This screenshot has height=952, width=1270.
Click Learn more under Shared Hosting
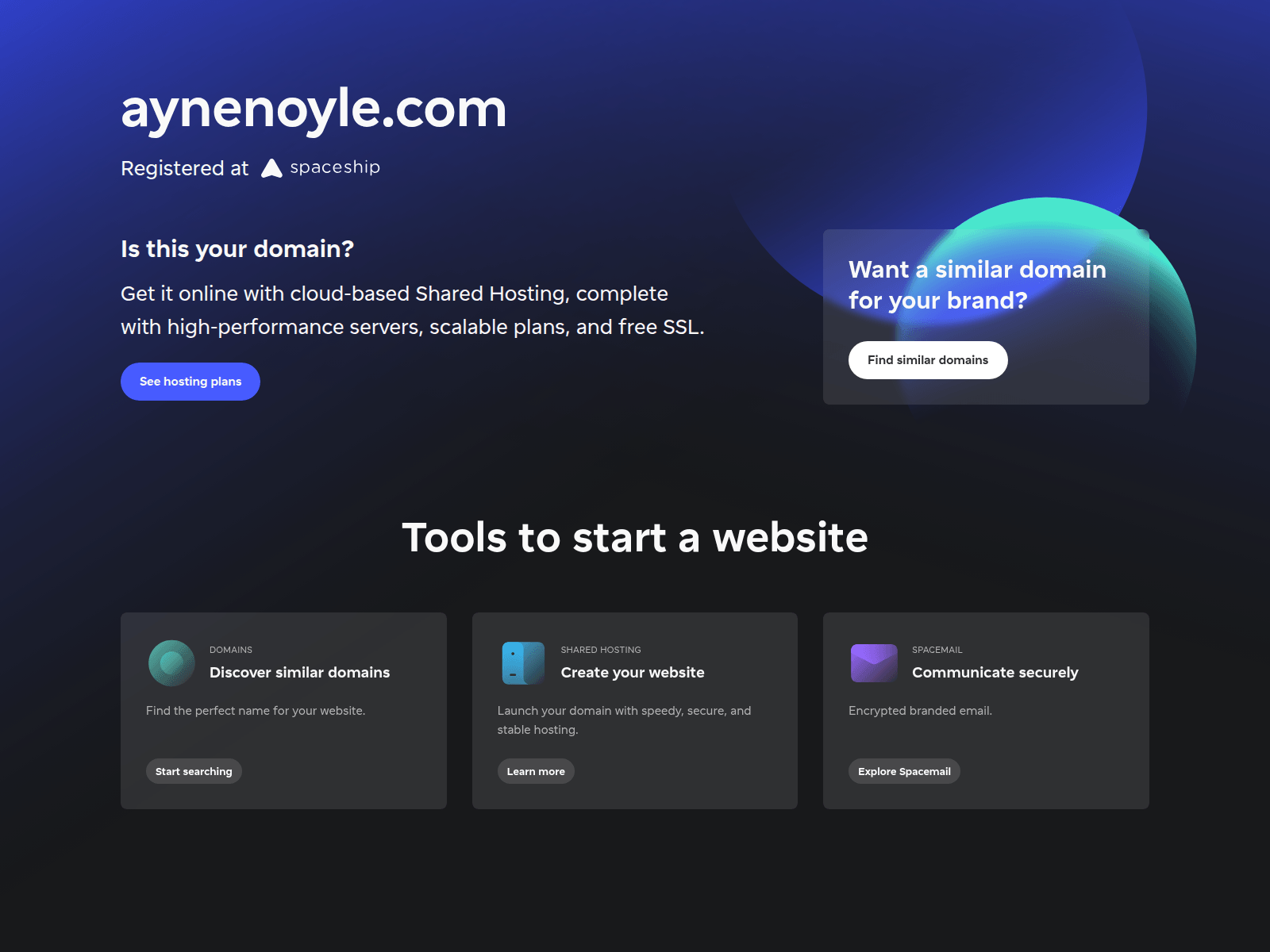(x=536, y=771)
